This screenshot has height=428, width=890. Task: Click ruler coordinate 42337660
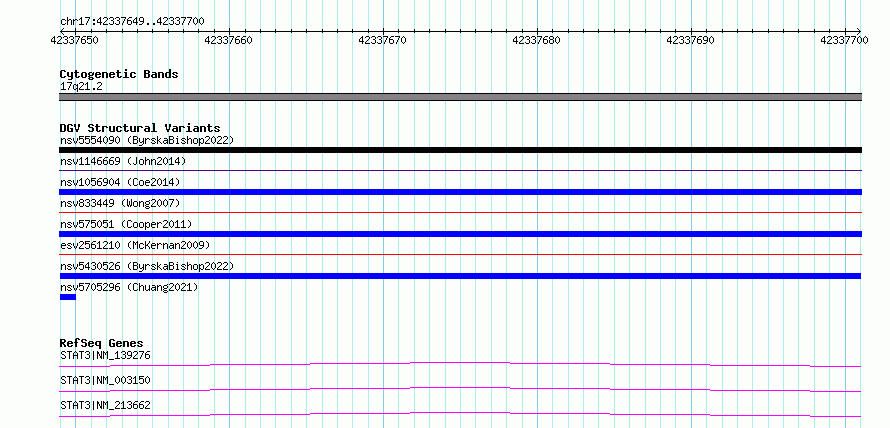tap(229, 40)
